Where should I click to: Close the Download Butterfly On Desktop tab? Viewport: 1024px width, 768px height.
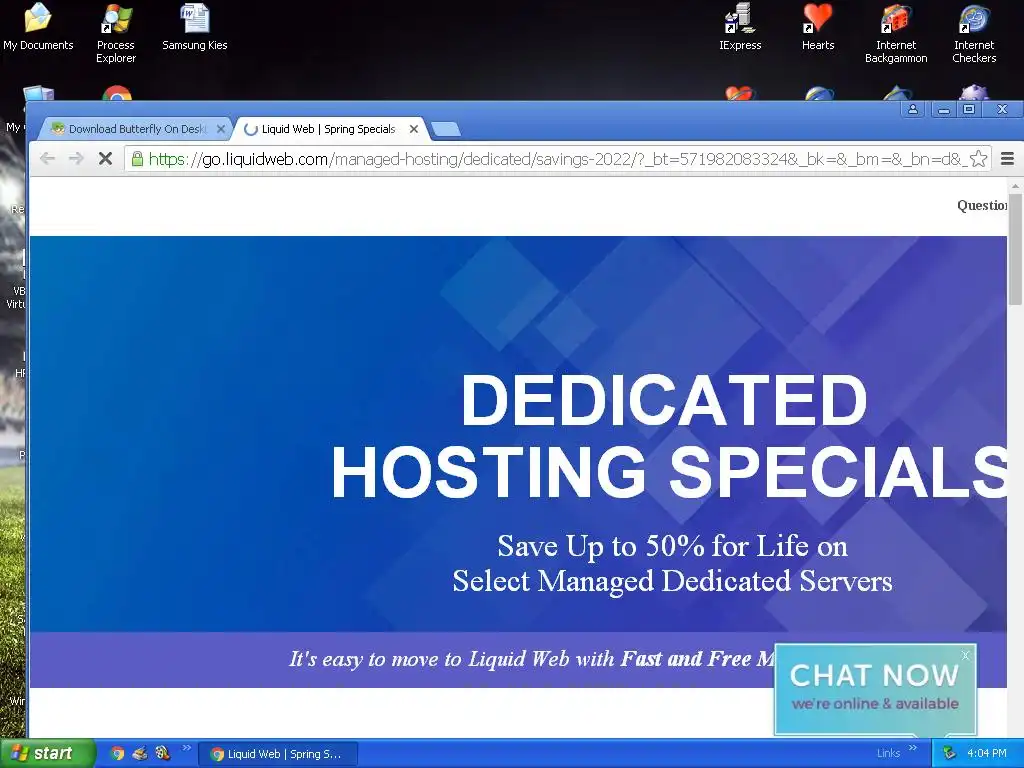(221, 129)
